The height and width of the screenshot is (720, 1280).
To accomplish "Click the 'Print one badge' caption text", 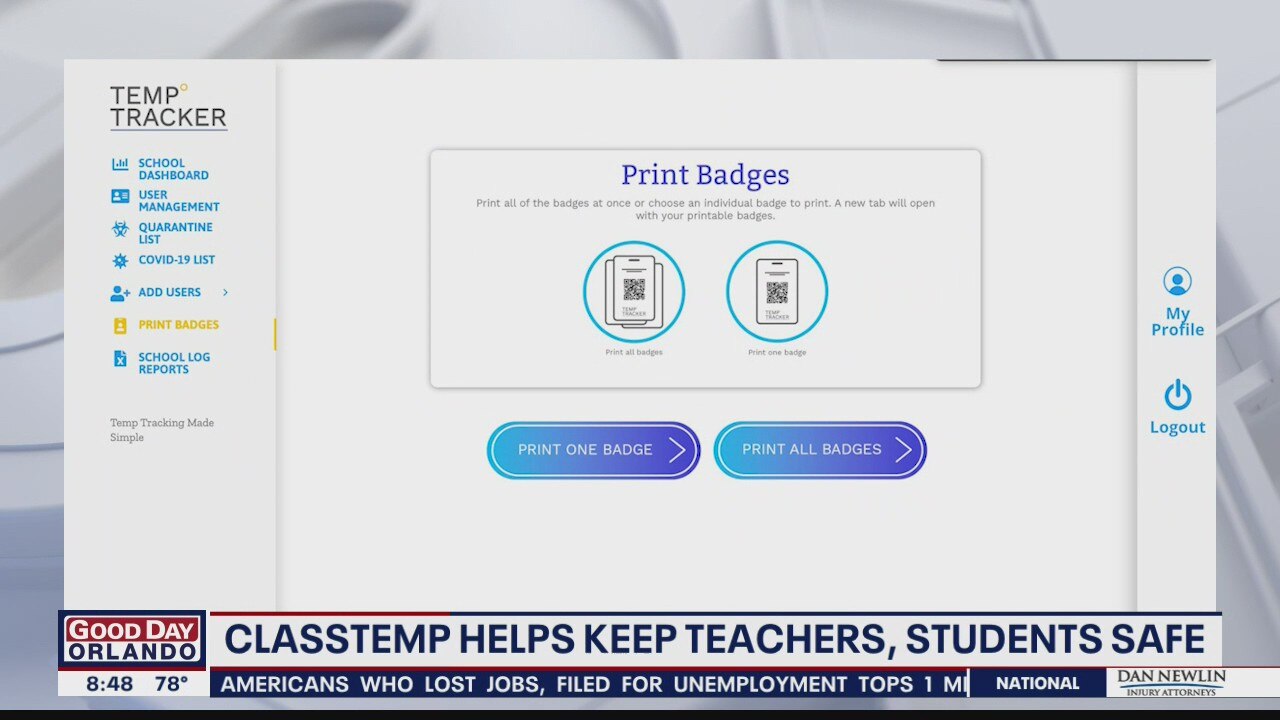I will click(x=777, y=353).
